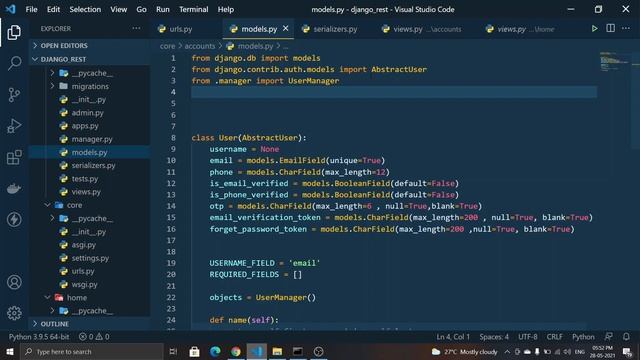
Task: Open Explorer views and more actions ellipsis
Action: (x=136, y=28)
